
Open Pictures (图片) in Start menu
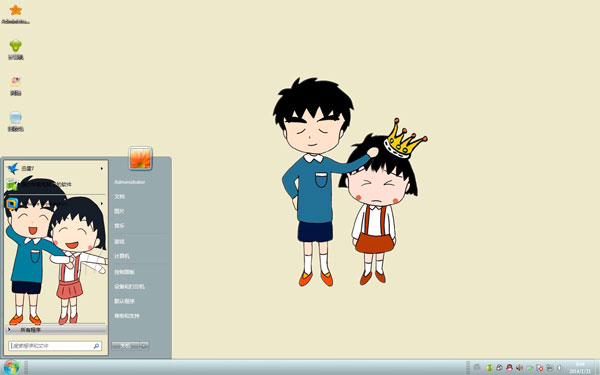coord(119,211)
